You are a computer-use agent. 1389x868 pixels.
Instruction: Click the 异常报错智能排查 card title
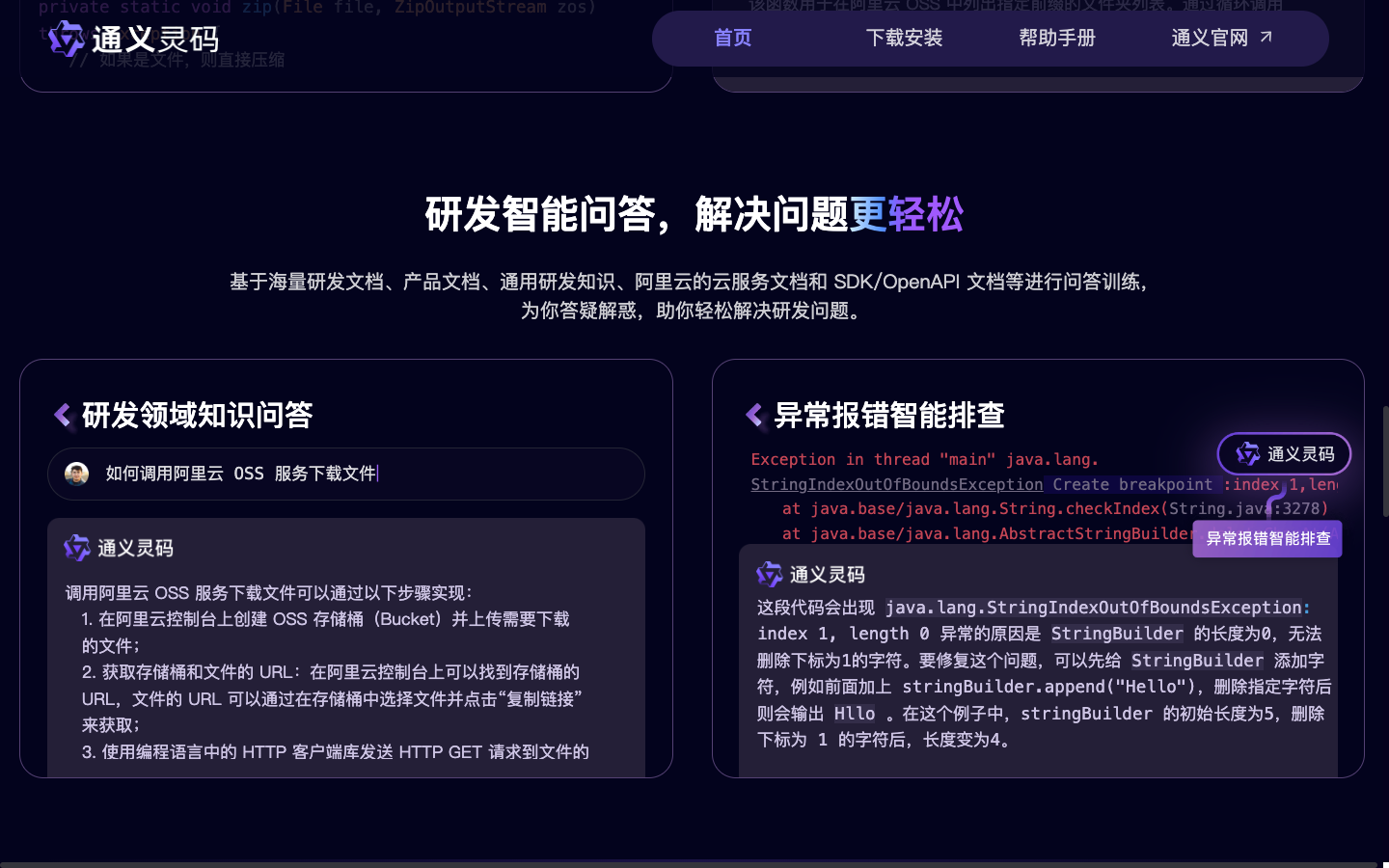pyautogui.click(x=889, y=416)
